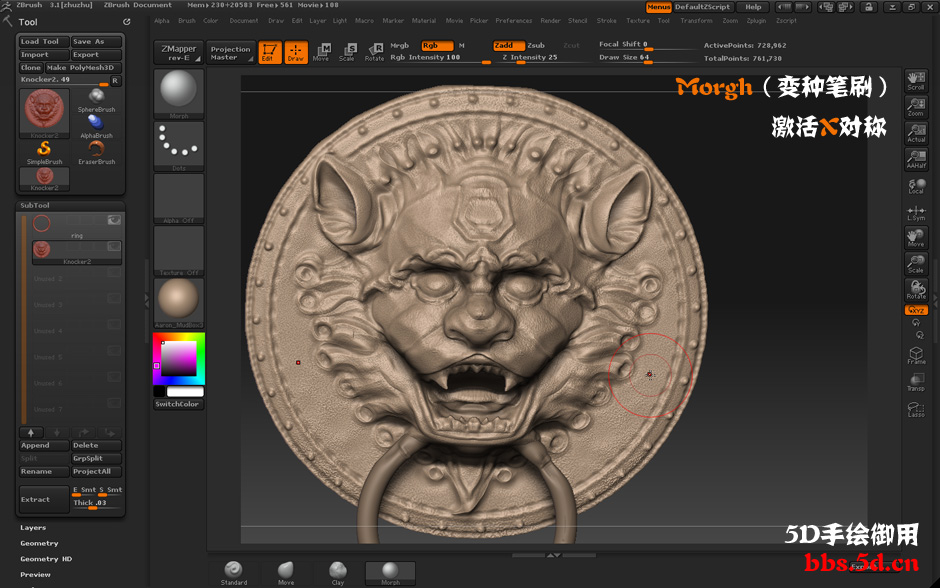Choose the SimpleBrush tool

[44, 153]
